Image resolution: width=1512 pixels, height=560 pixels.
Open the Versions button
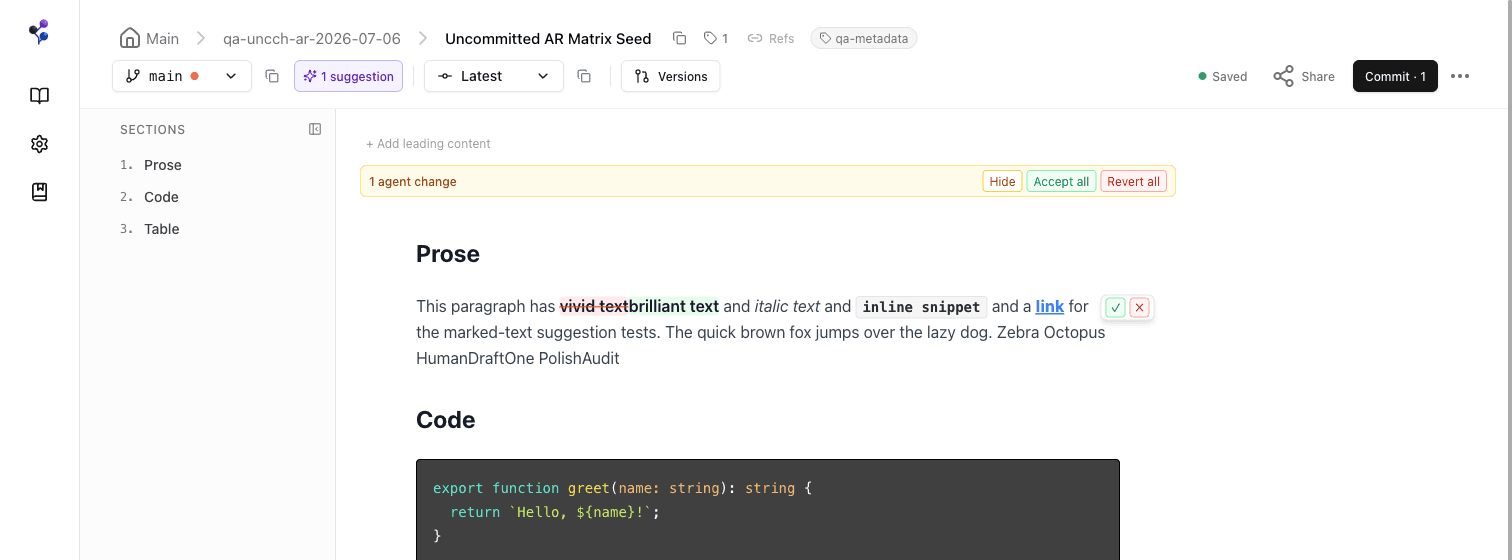point(671,76)
